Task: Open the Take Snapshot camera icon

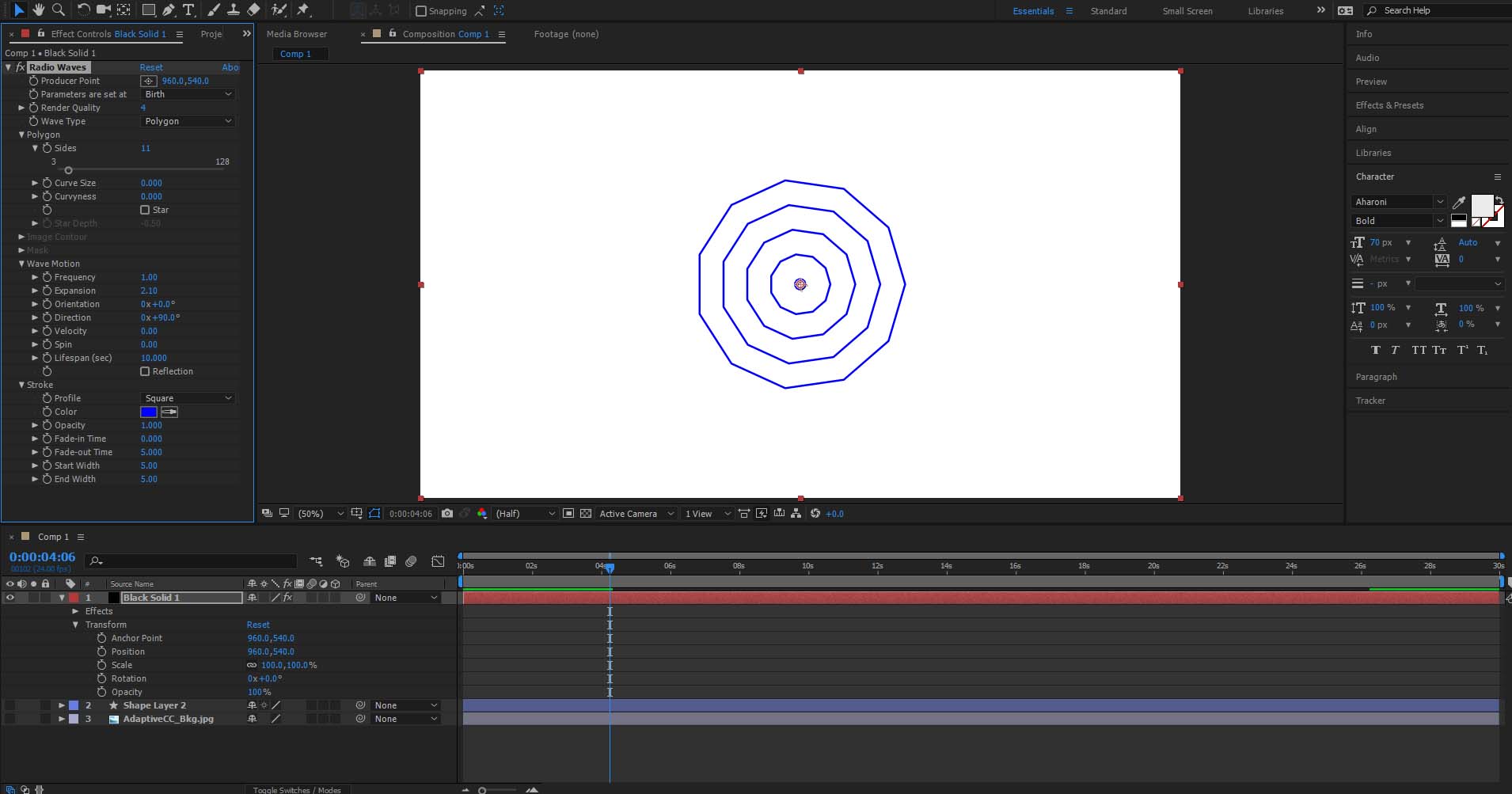Action: click(x=447, y=513)
